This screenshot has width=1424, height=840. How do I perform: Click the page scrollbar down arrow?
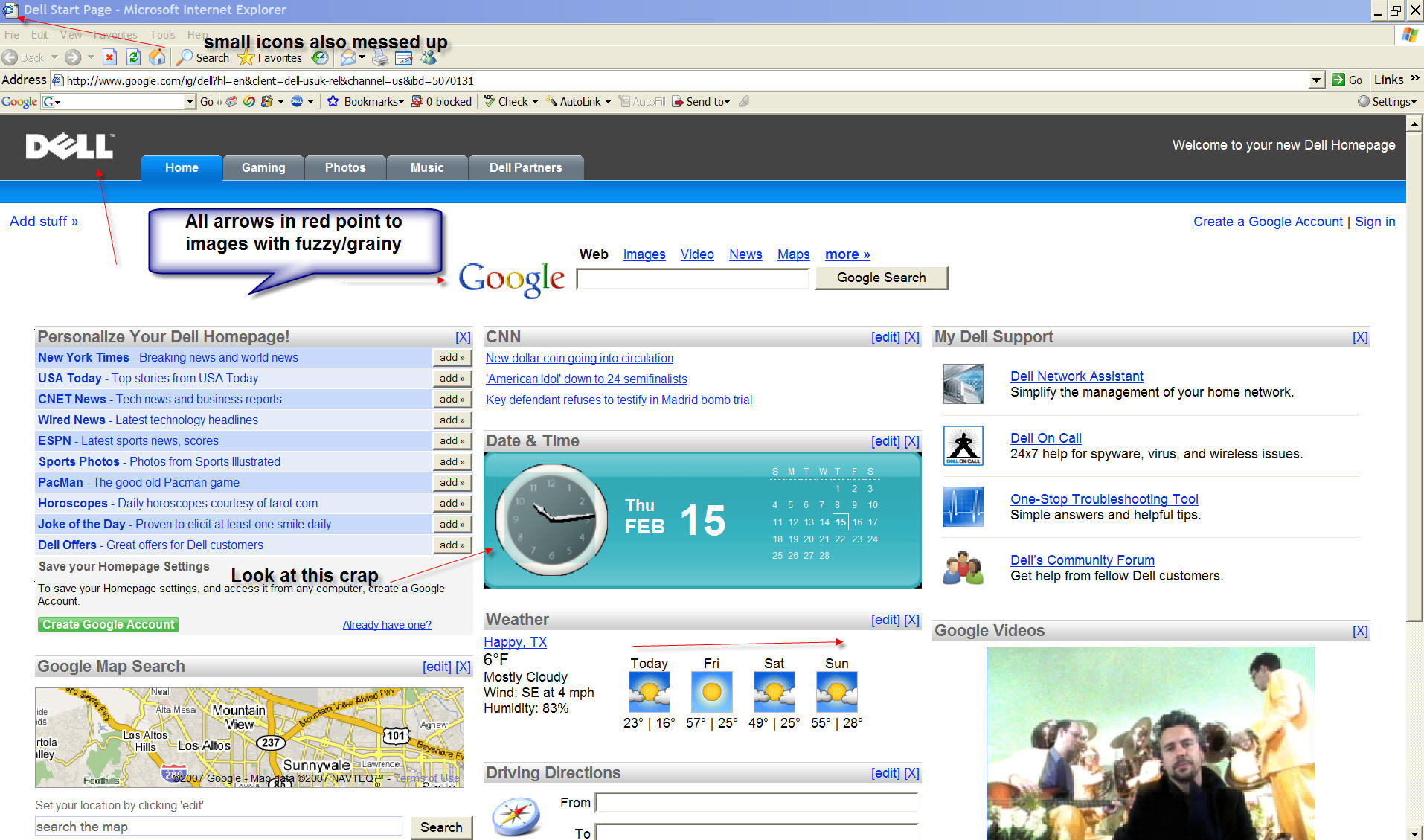click(x=1414, y=833)
